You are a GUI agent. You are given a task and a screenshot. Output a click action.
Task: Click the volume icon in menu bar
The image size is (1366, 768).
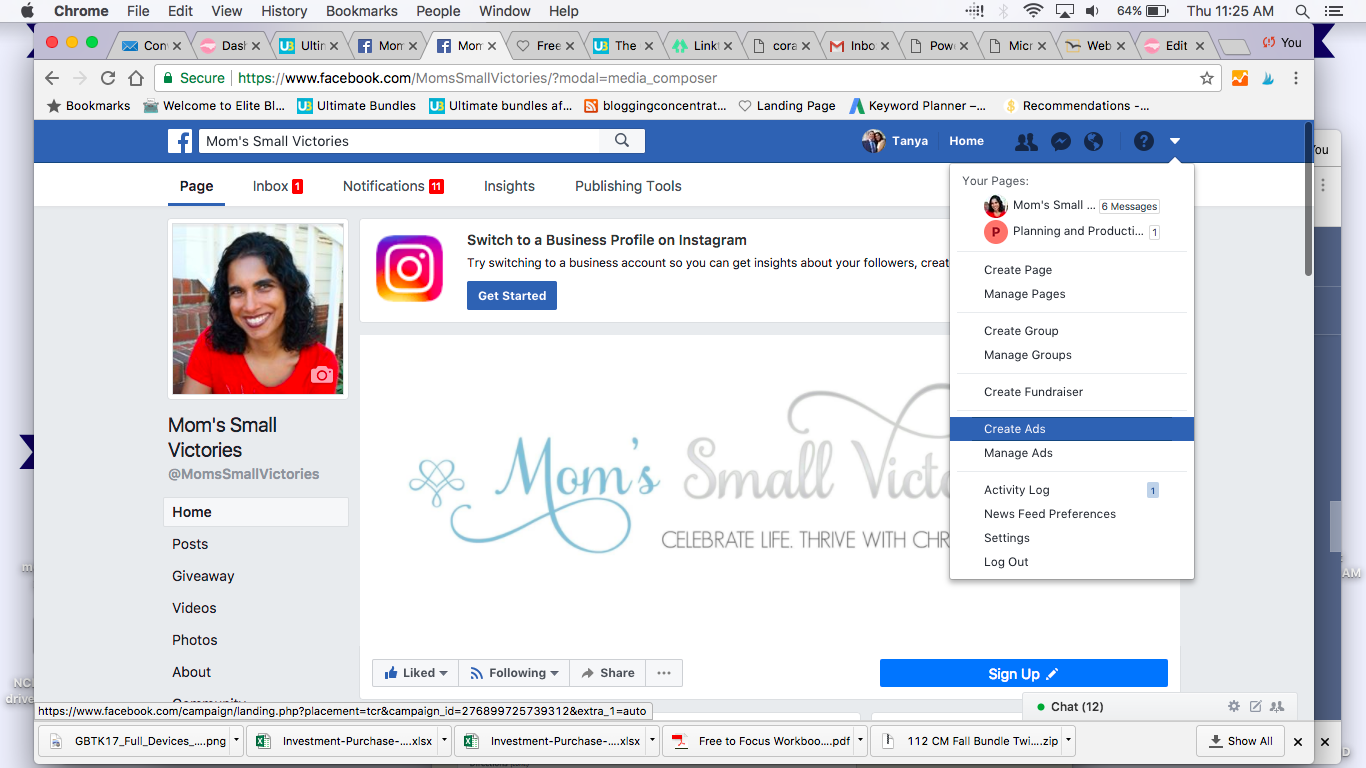1092,11
